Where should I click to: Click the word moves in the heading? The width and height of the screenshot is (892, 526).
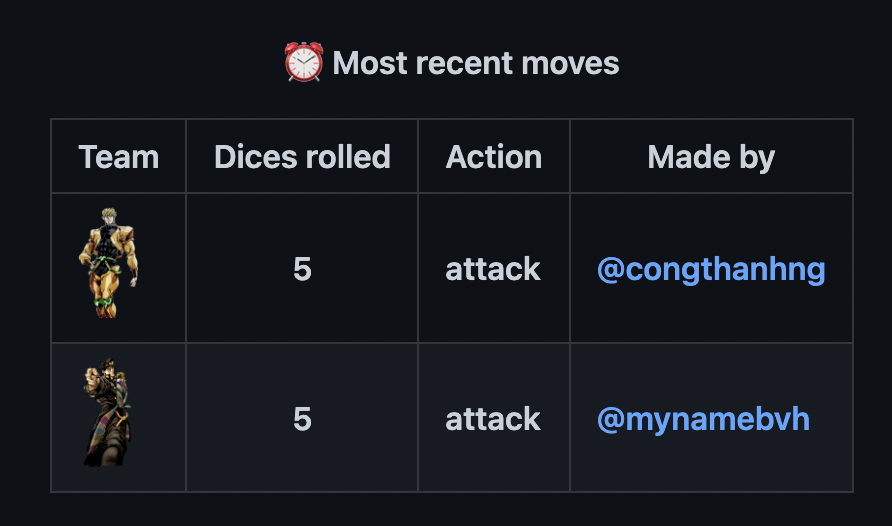tap(570, 63)
